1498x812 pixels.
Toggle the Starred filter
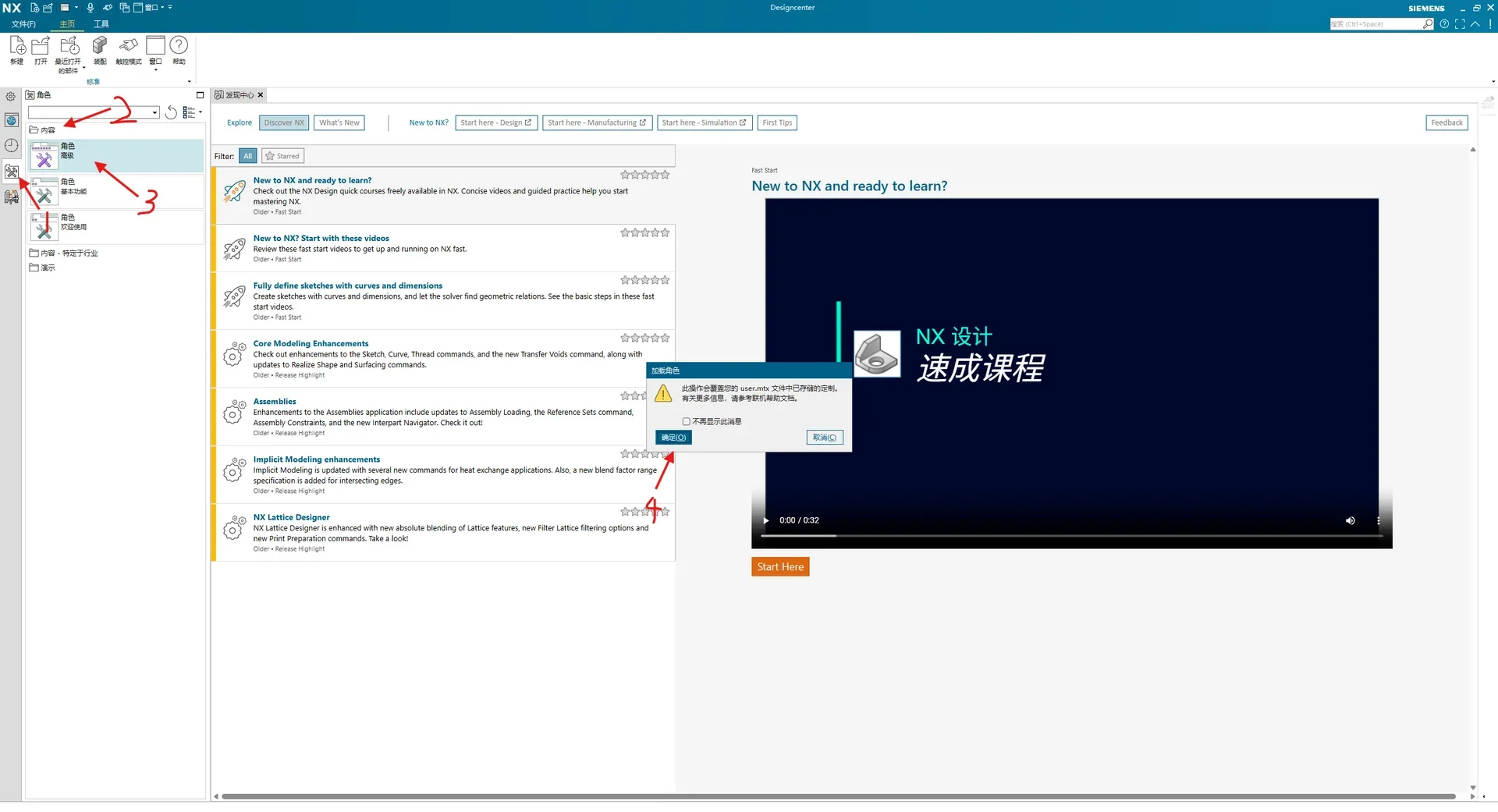point(282,157)
